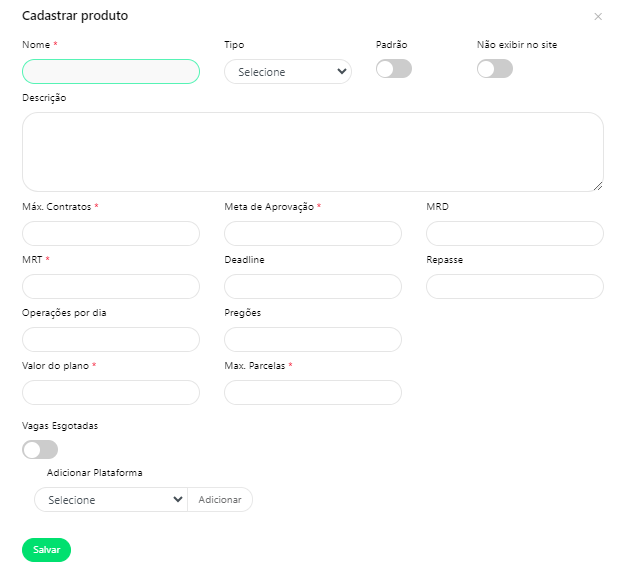Select the Valor do plano field

tap(111, 393)
